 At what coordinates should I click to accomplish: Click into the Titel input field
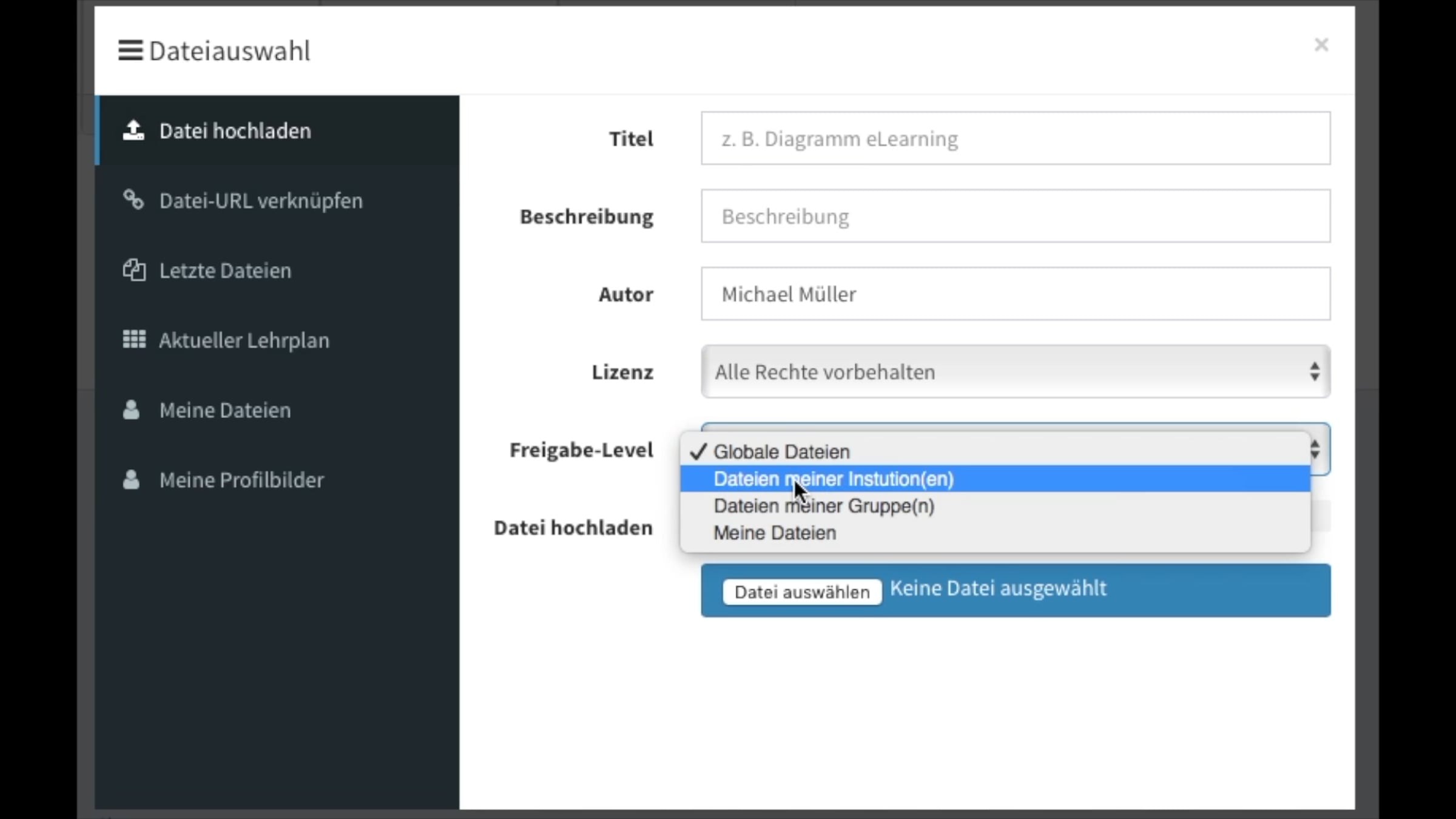click(1015, 138)
